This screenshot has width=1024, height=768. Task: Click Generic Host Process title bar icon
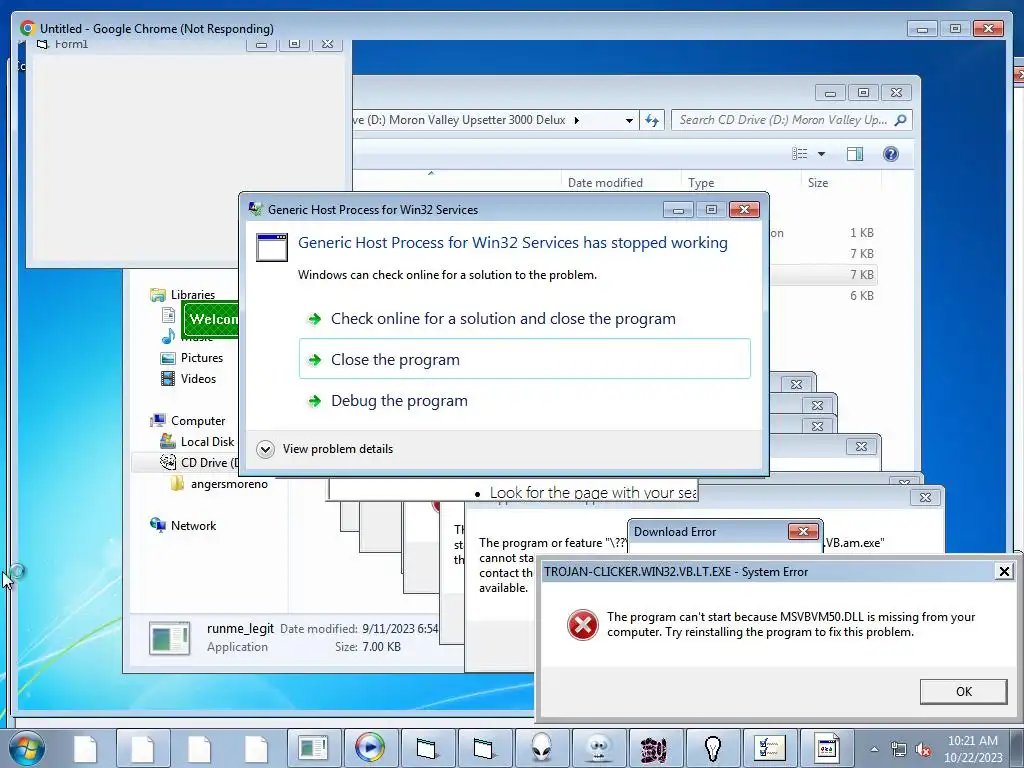click(x=255, y=209)
